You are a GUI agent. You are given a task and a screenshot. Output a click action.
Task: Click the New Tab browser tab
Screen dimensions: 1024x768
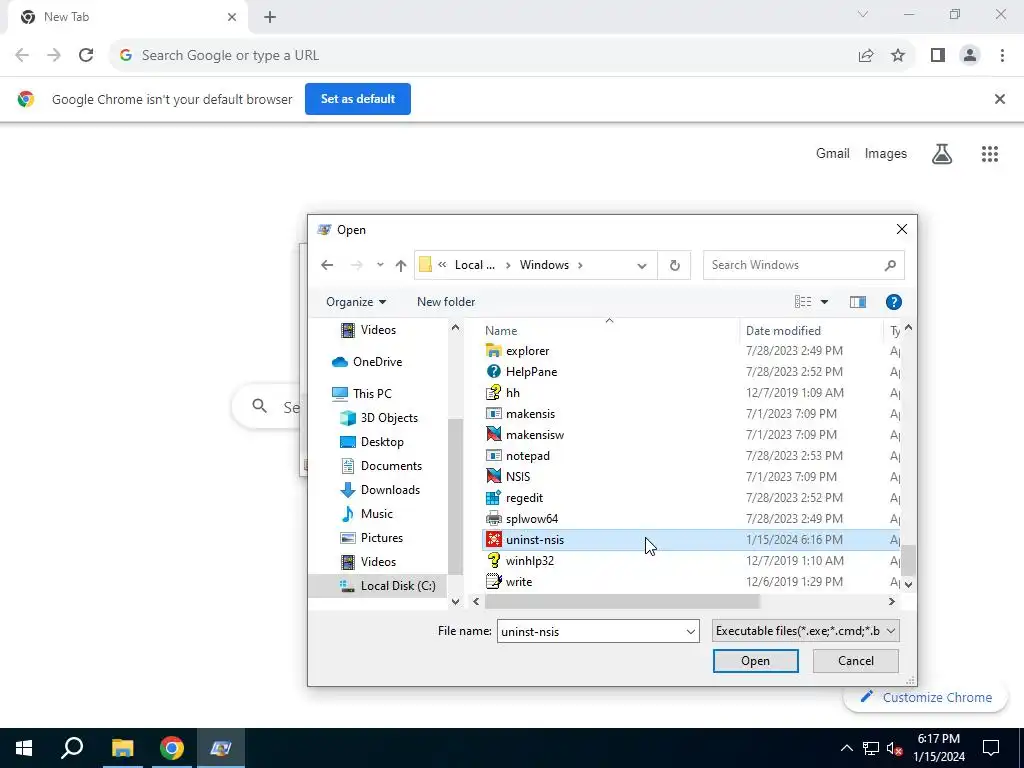(129, 17)
